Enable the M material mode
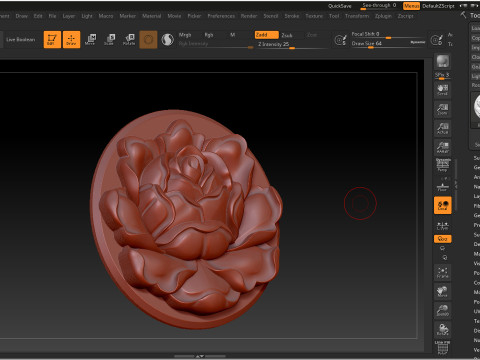 point(232,35)
